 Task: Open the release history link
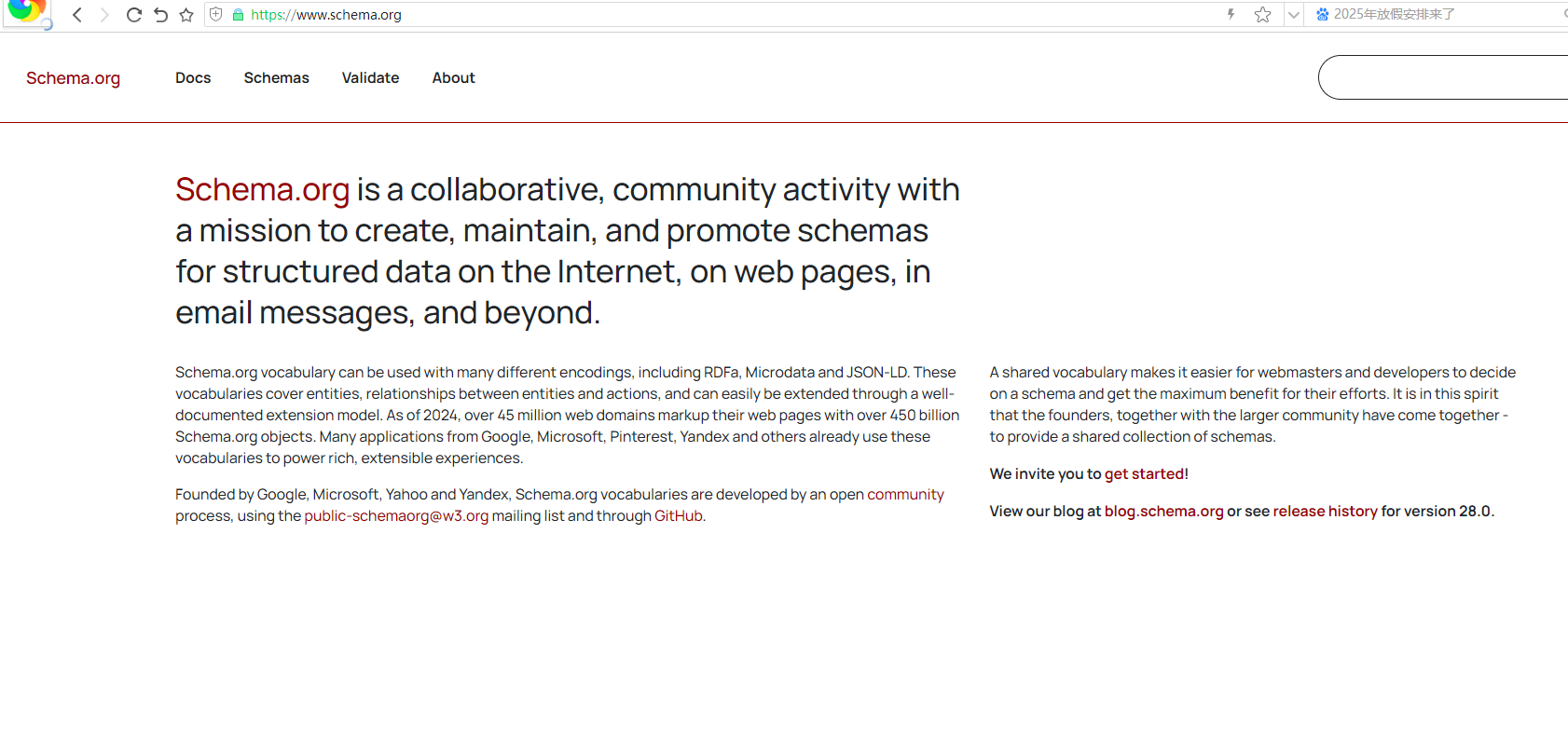(x=1325, y=512)
